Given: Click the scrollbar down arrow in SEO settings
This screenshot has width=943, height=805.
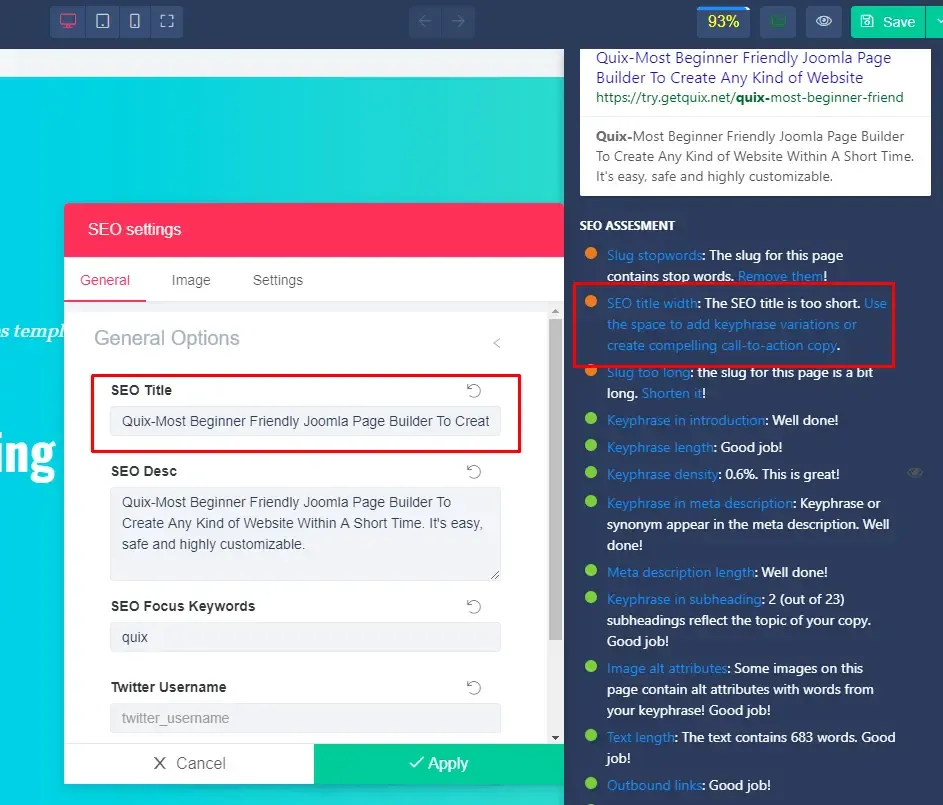Looking at the screenshot, I should click(x=555, y=738).
